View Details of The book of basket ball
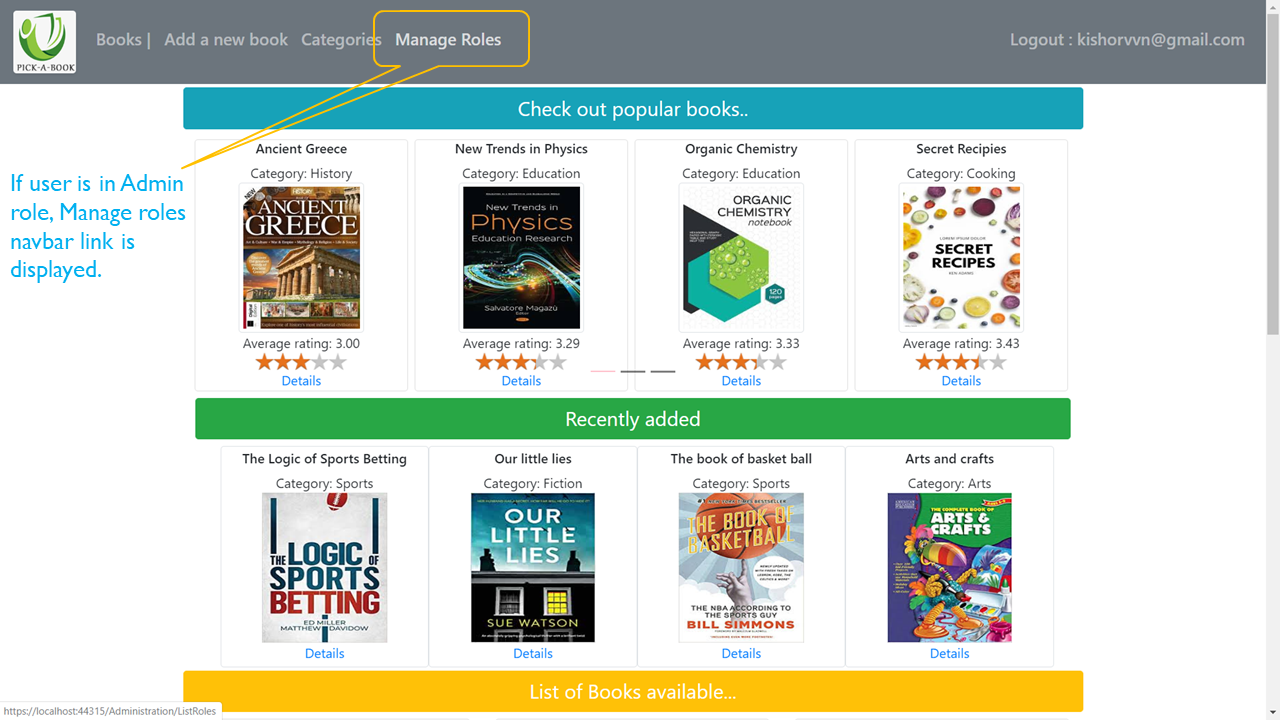1280x720 pixels. click(741, 654)
